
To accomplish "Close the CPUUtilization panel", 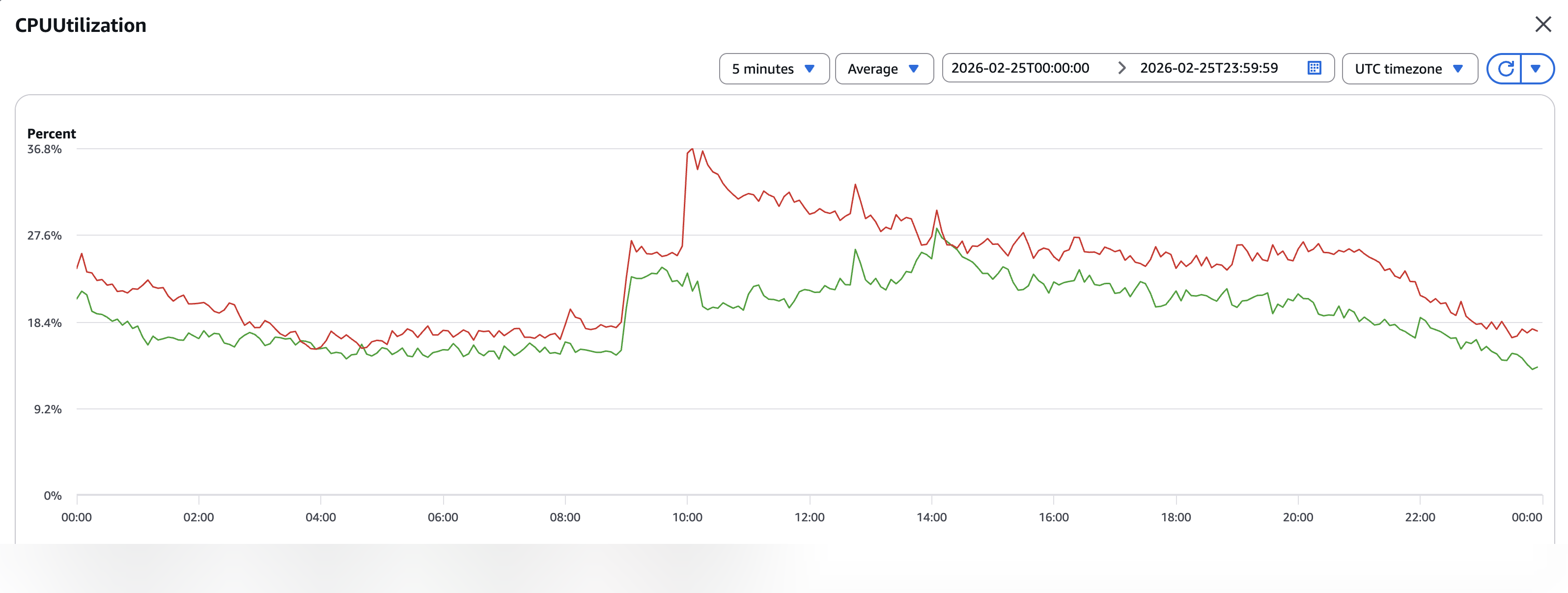I will 1542,25.
